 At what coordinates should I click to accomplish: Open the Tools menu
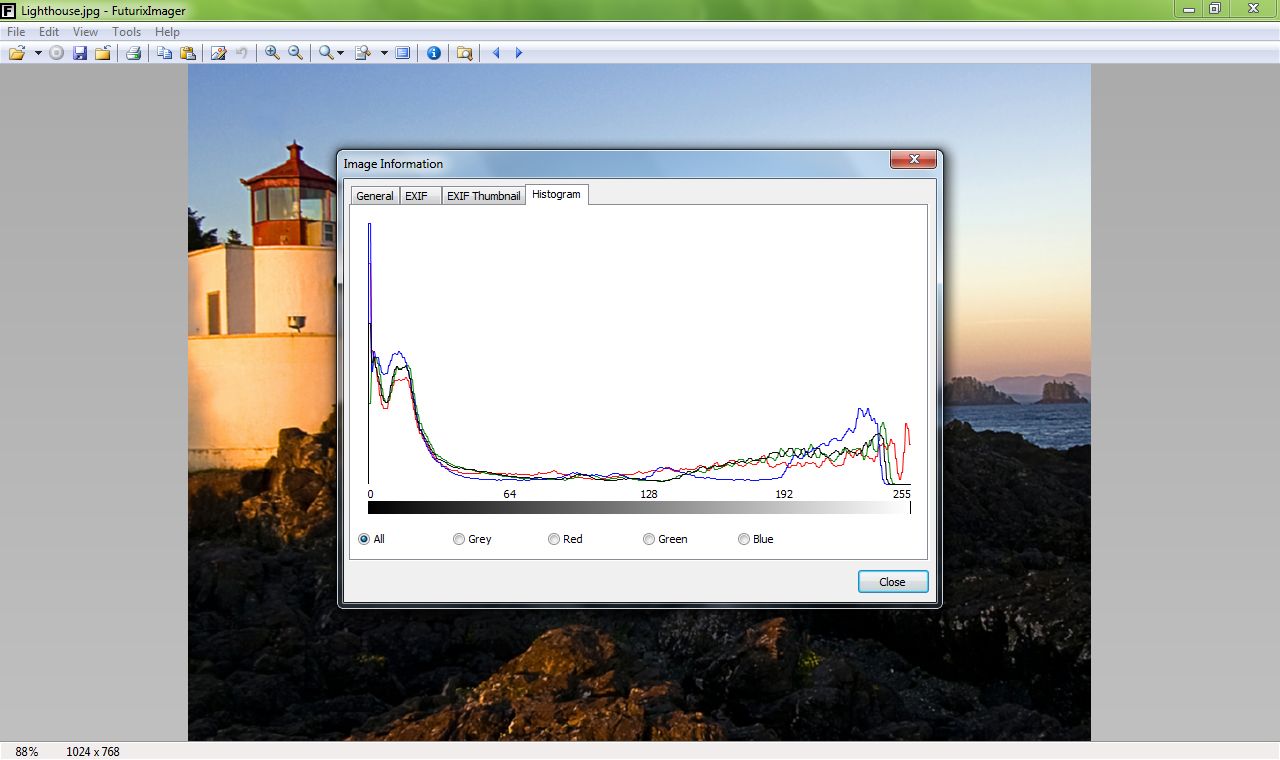127,32
